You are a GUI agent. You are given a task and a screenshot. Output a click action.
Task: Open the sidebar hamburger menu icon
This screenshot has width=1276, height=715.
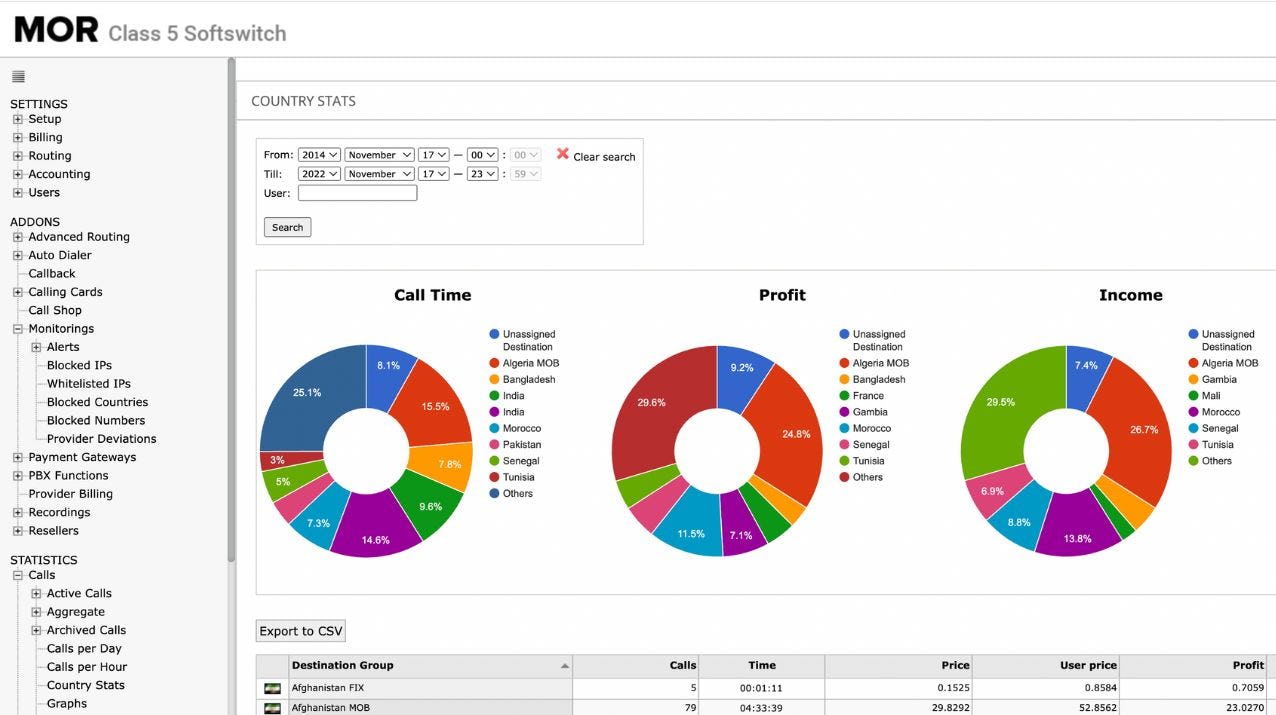[x=17, y=75]
